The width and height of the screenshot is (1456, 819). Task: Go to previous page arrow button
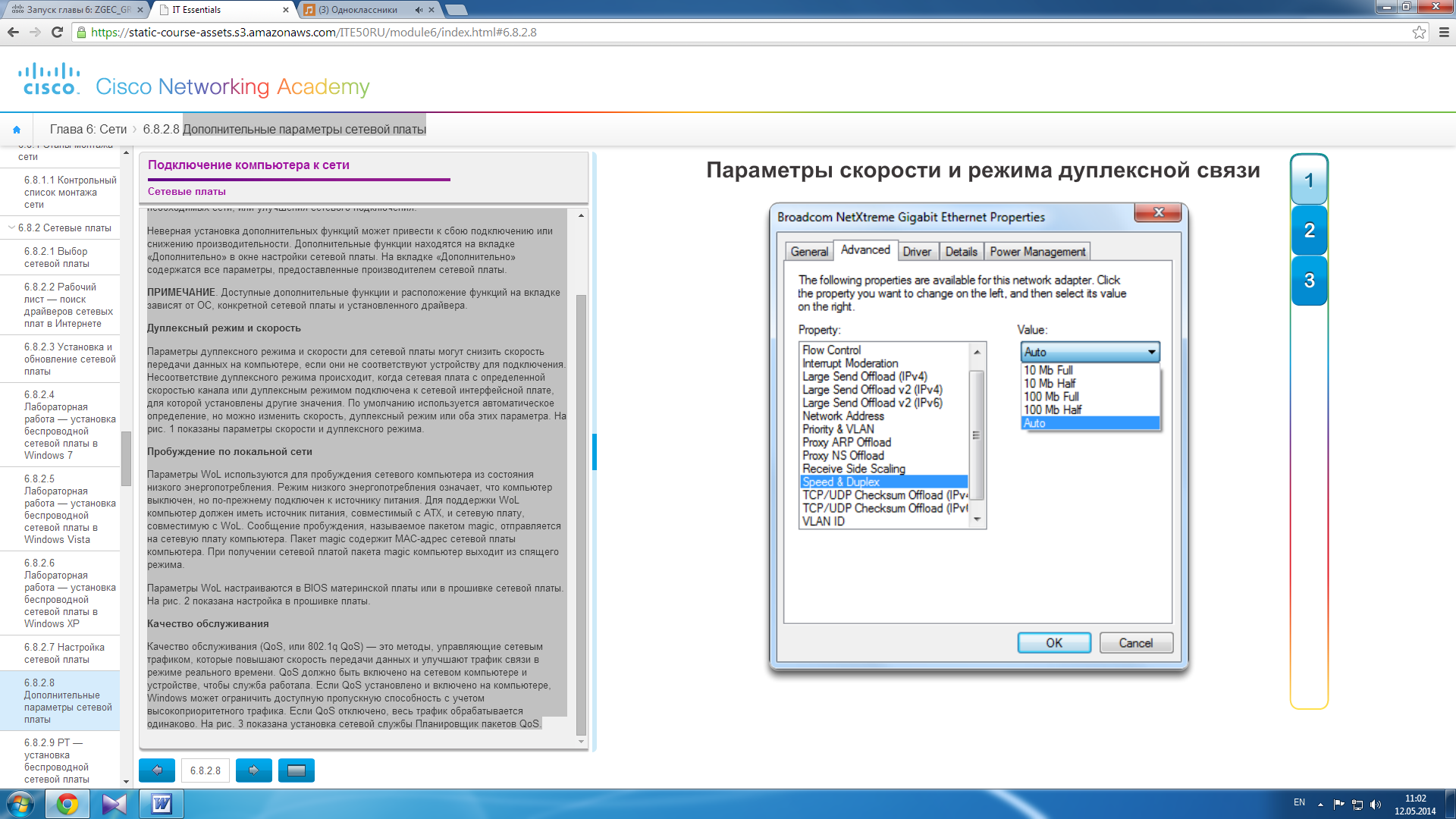(157, 770)
